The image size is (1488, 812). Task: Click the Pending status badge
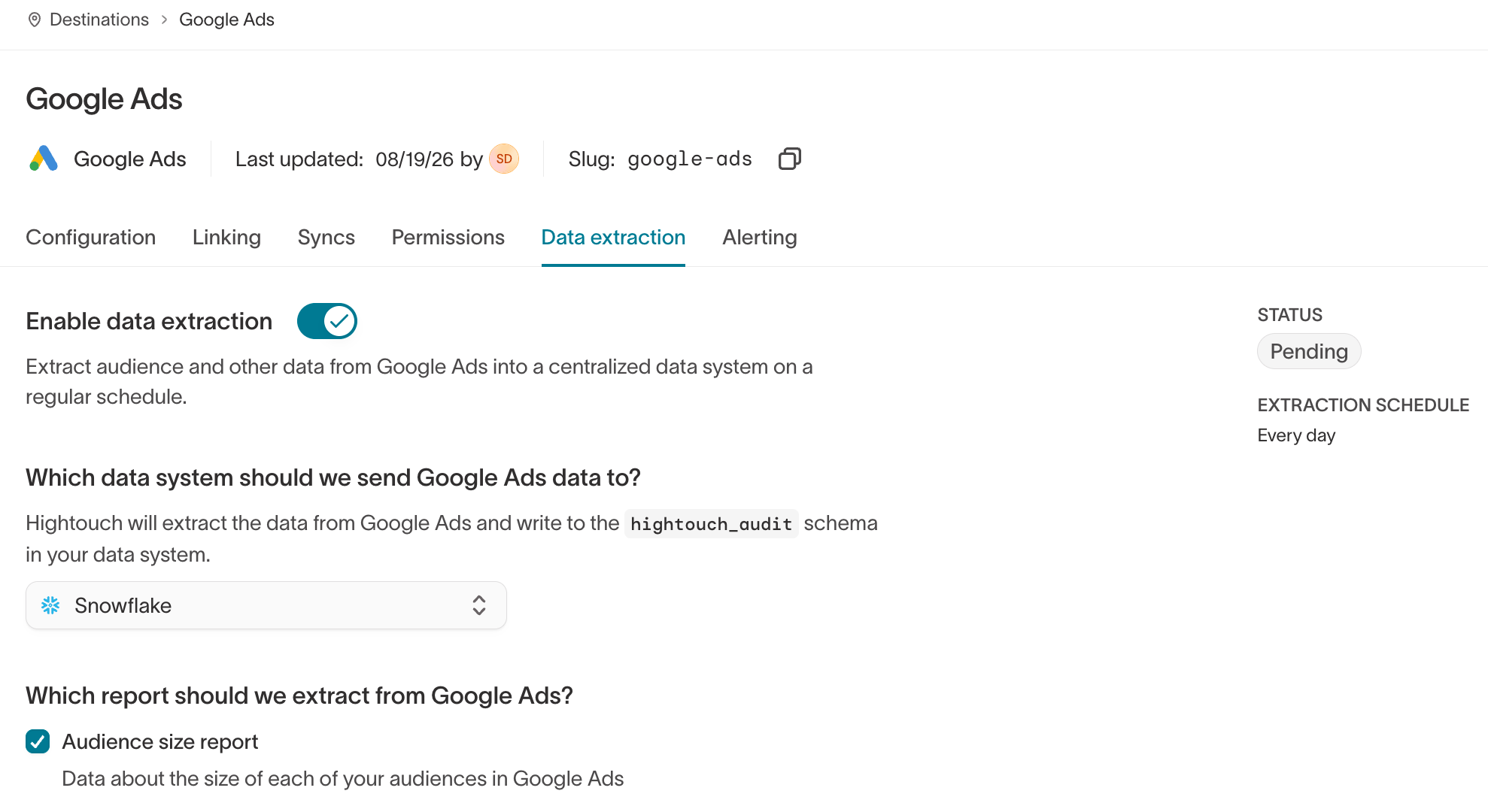(1309, 351)
